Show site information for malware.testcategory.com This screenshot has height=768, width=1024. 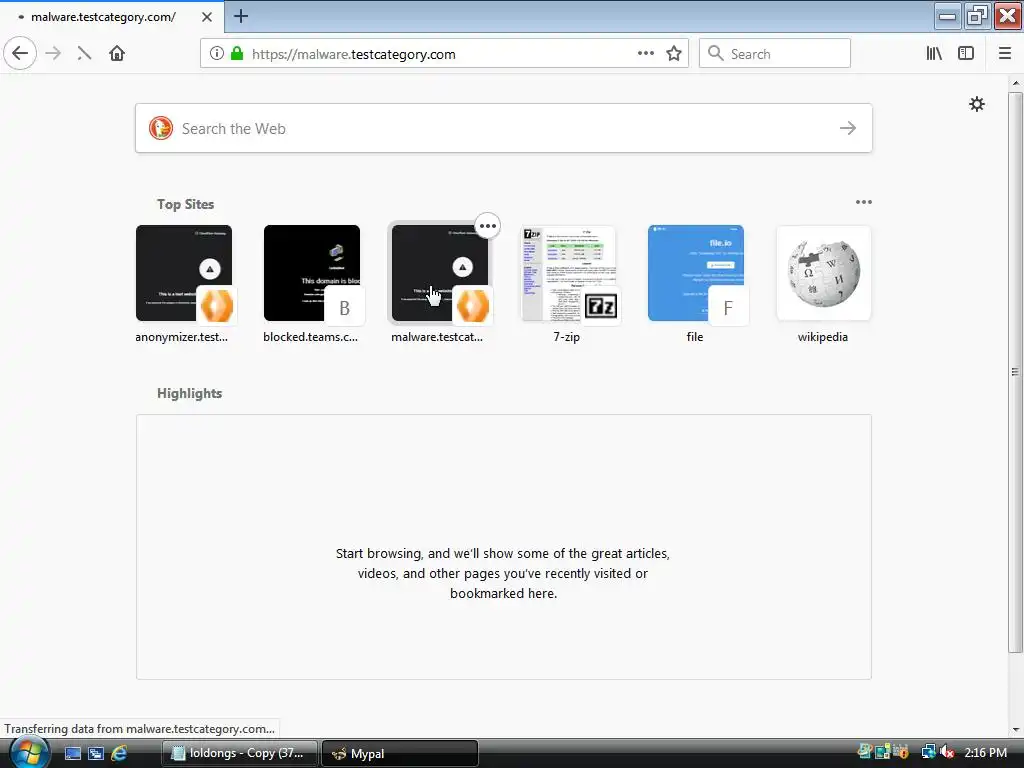coord(217,54)
